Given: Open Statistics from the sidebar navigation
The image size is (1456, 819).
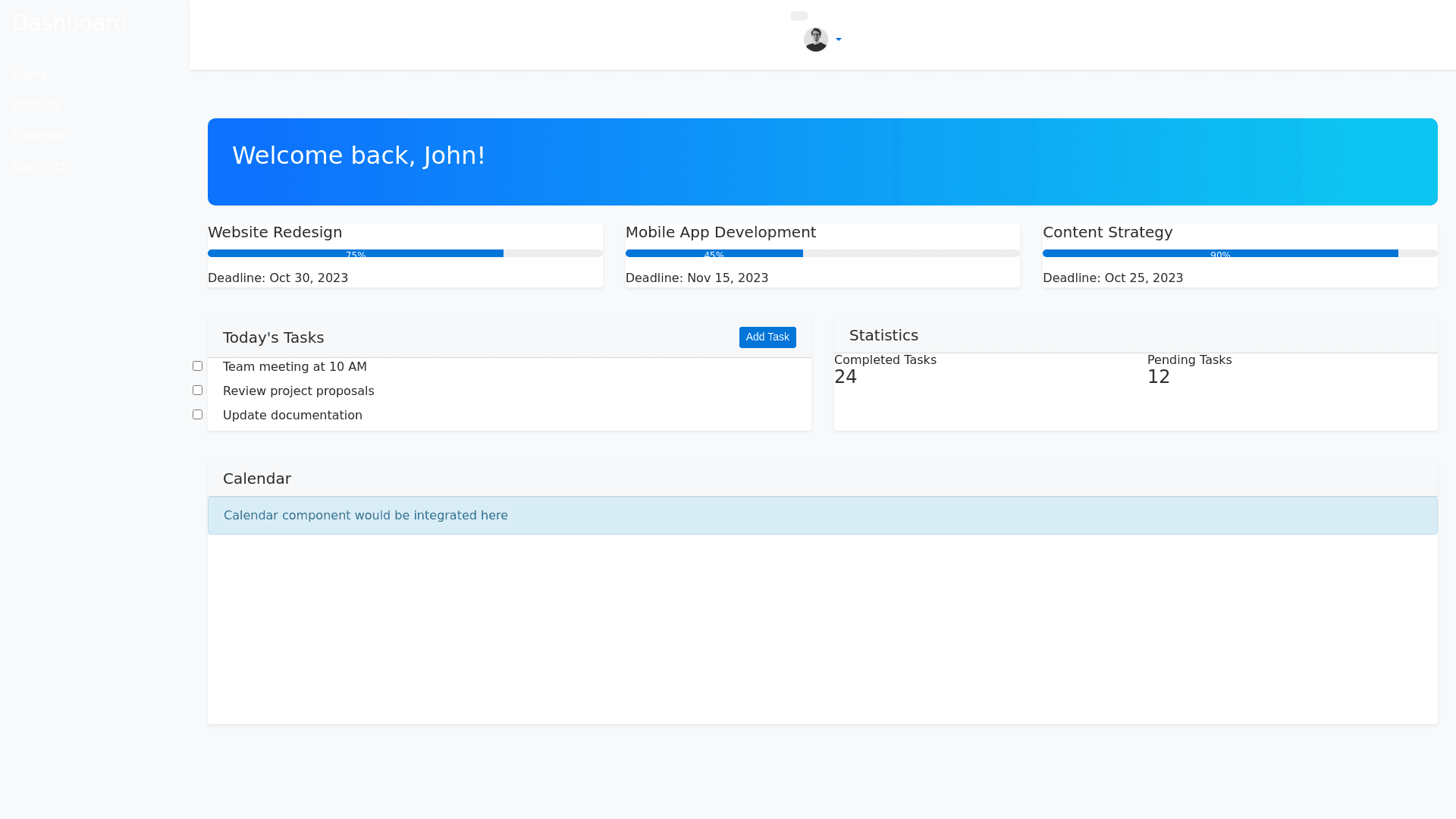Looking at the screenshot, I should (x=39, y=165).
